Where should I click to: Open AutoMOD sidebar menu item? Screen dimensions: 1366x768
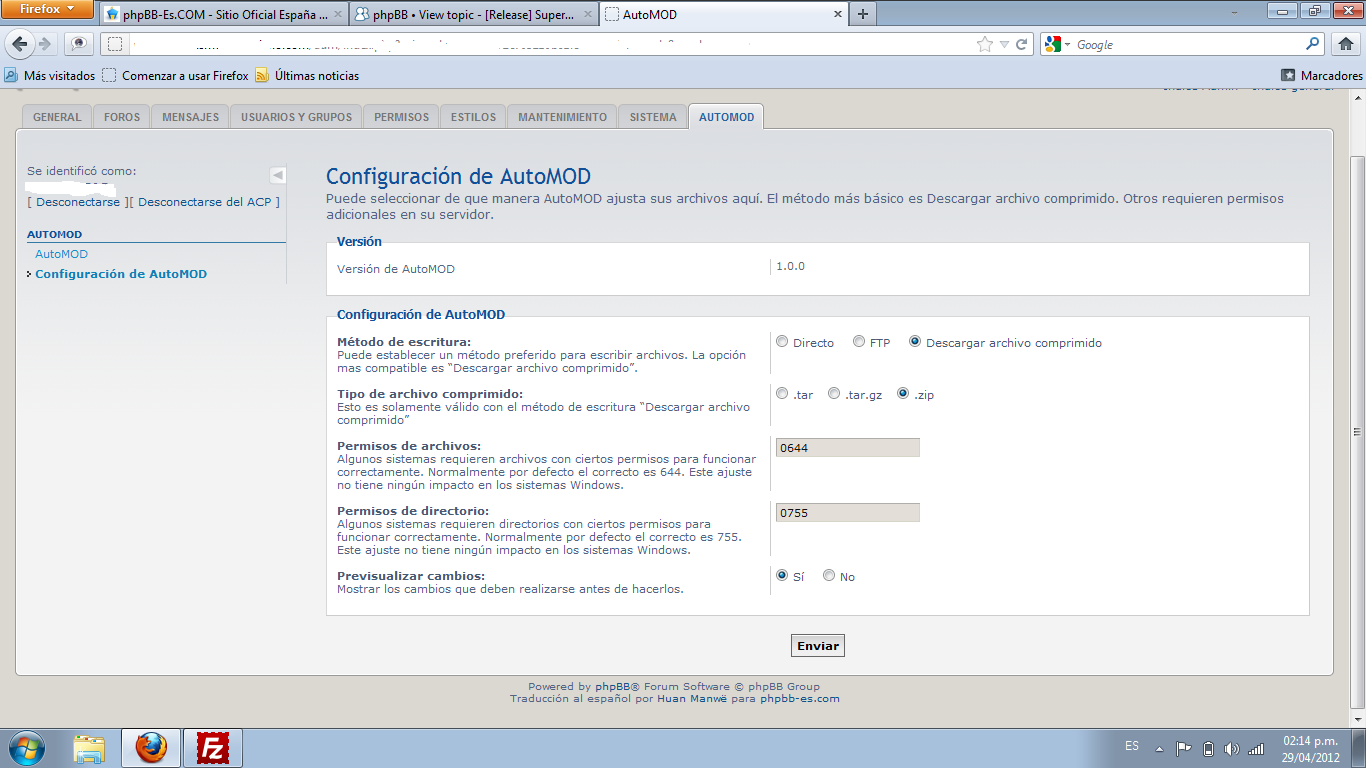point(62,254)
